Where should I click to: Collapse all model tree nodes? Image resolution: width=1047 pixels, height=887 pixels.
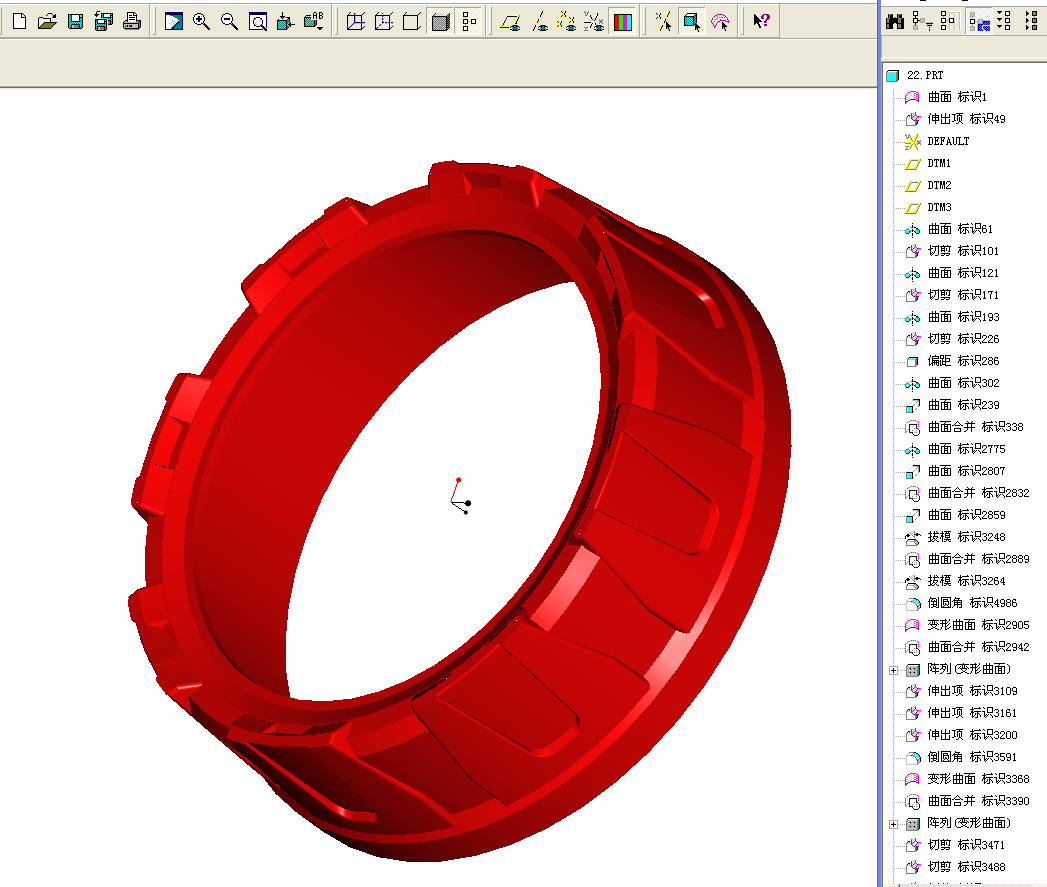1032,21
